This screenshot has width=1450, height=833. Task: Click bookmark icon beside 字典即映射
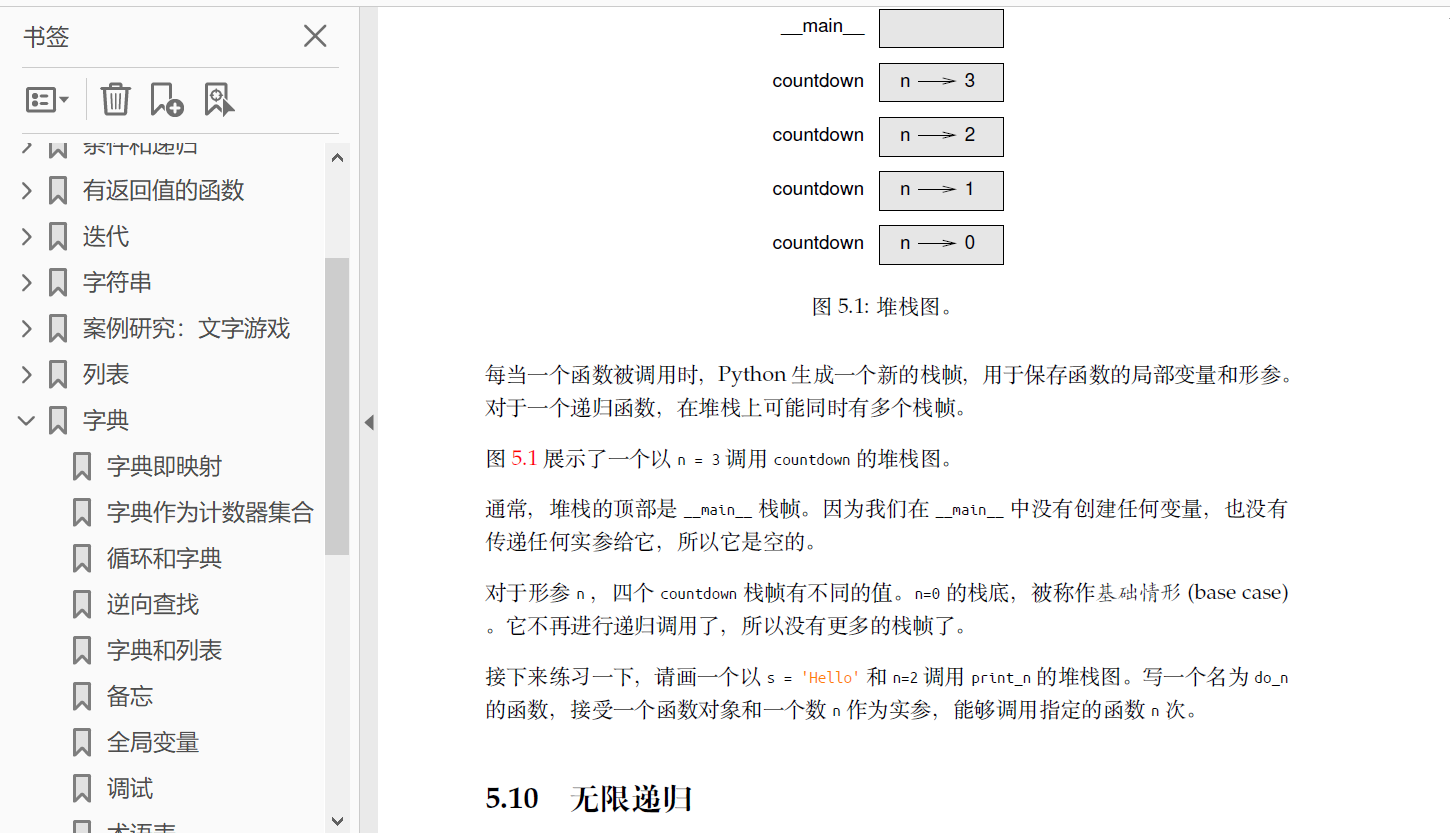click(82, 466)
